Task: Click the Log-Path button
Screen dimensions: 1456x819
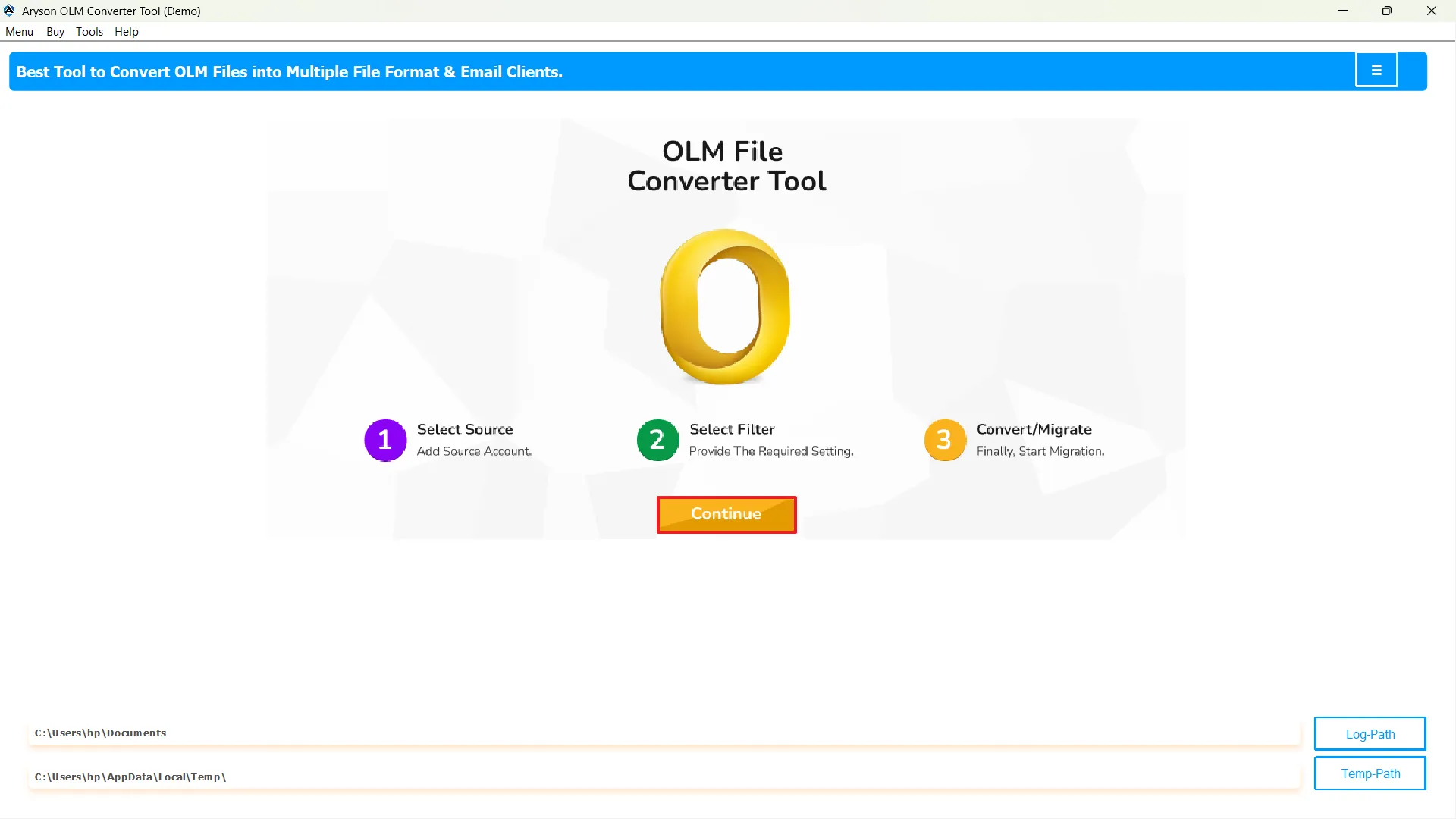Action: [x=1370, y=734]
